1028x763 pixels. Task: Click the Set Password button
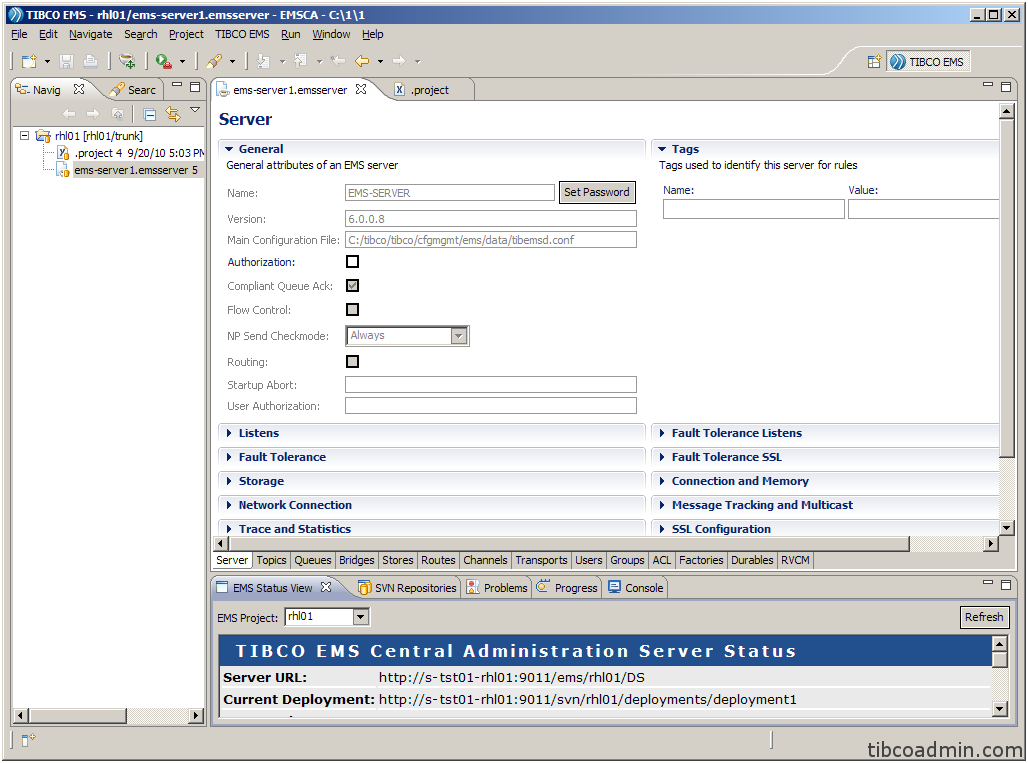point(597,192)
